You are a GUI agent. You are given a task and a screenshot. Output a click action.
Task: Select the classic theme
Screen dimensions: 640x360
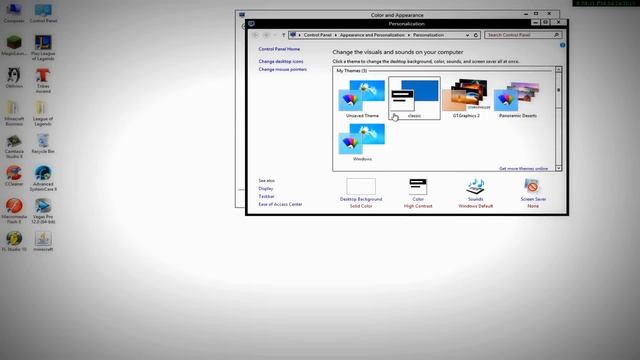click(x=414, y=98)
